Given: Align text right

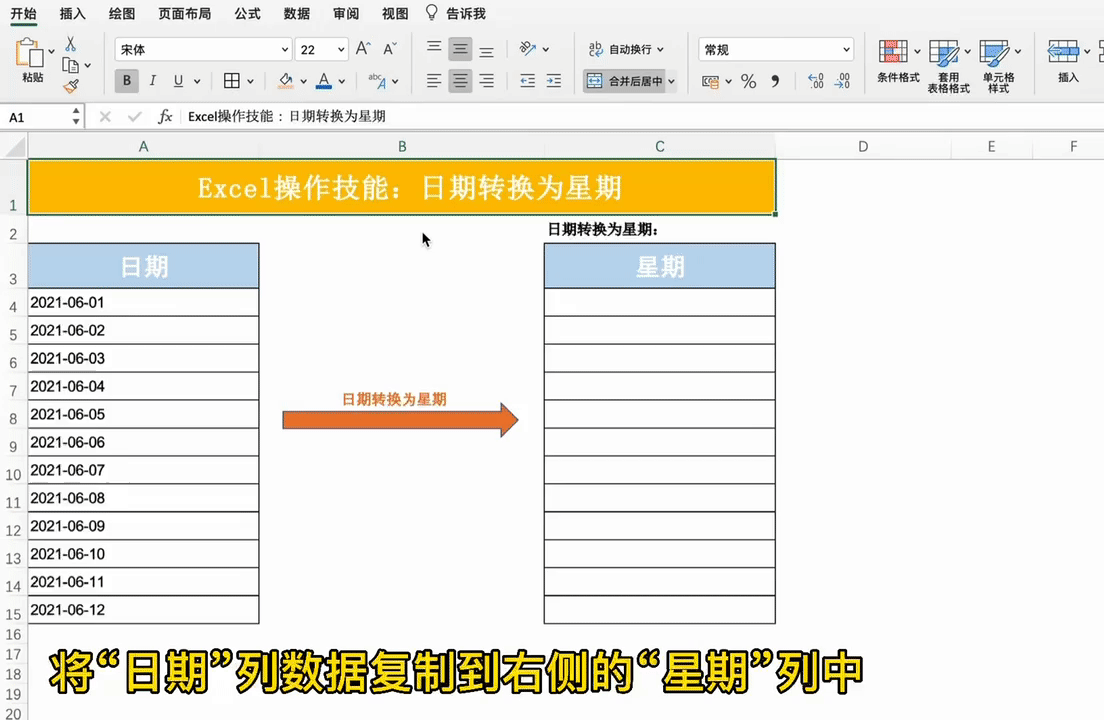Looking at the screenshot, I should [x=486, y=81].
